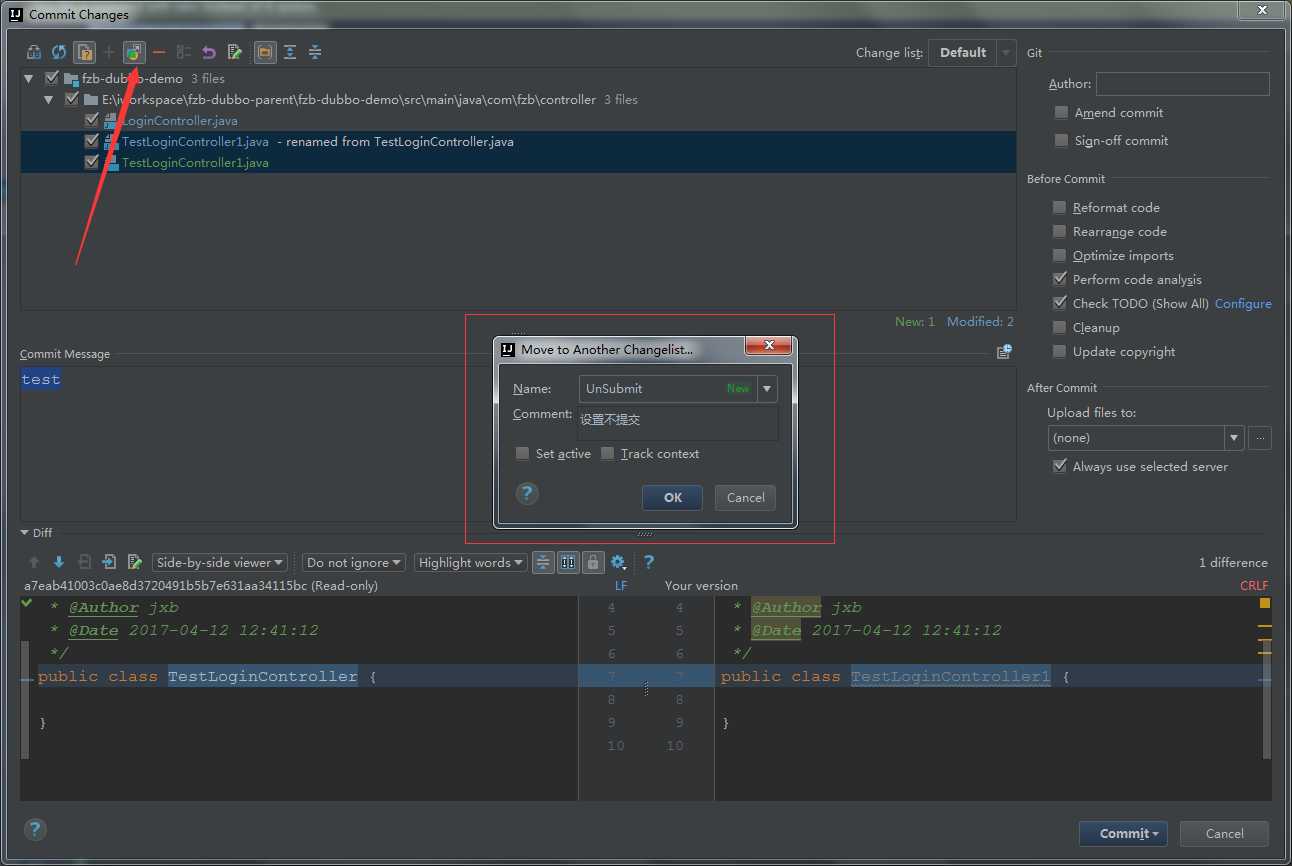Click the help icon at bottom-left of Commit dialog
The image size is (1292, 866).
click(34, 829)
